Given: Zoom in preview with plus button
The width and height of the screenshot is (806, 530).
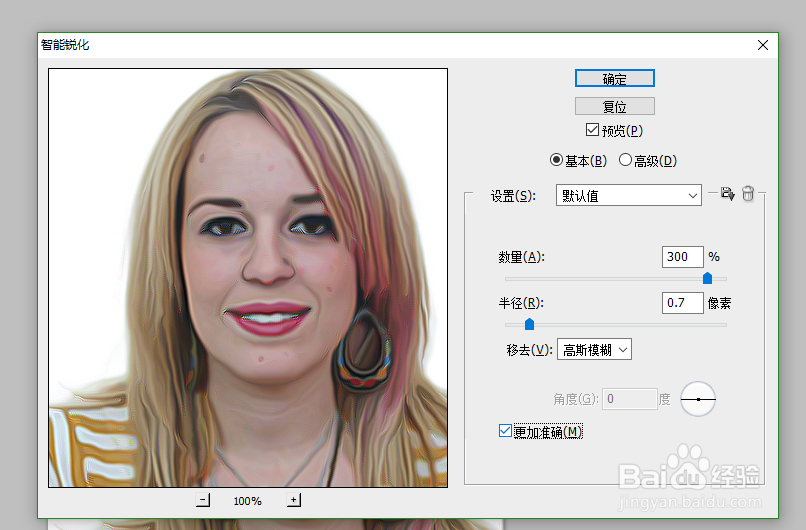Looking at the screenshot, I should point(294,500).
